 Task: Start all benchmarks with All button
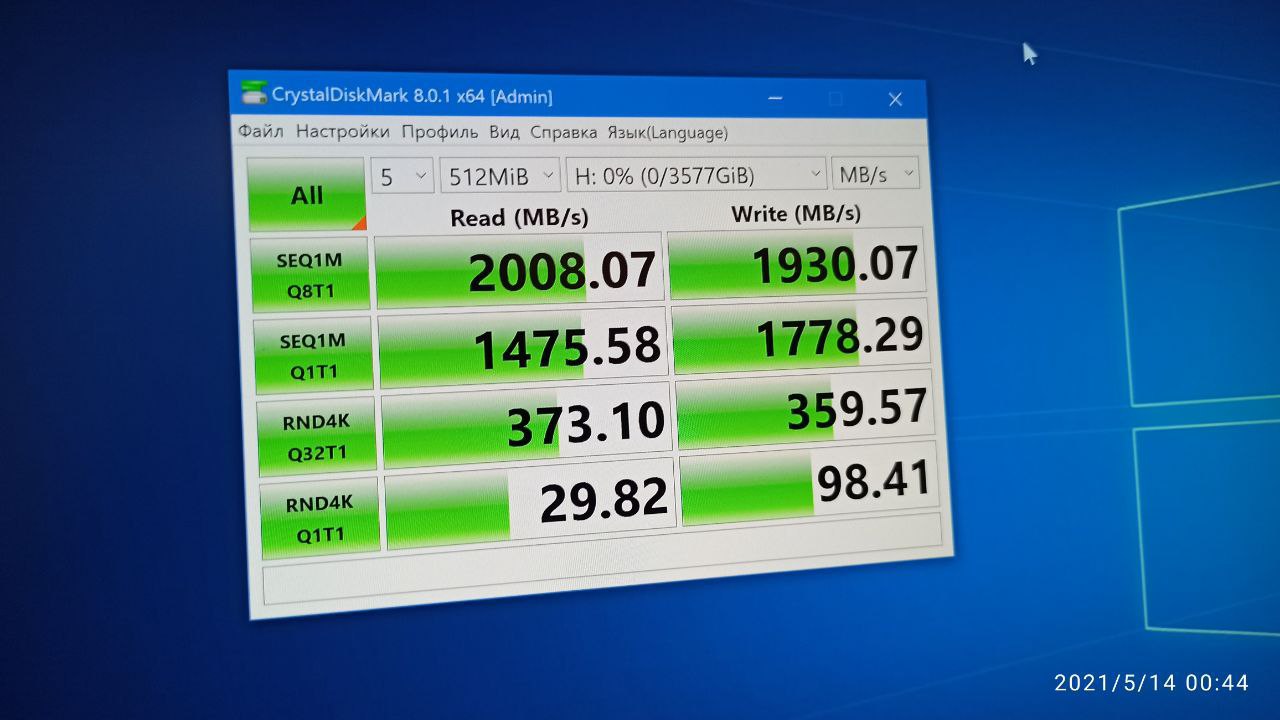(x=306, y=194)
